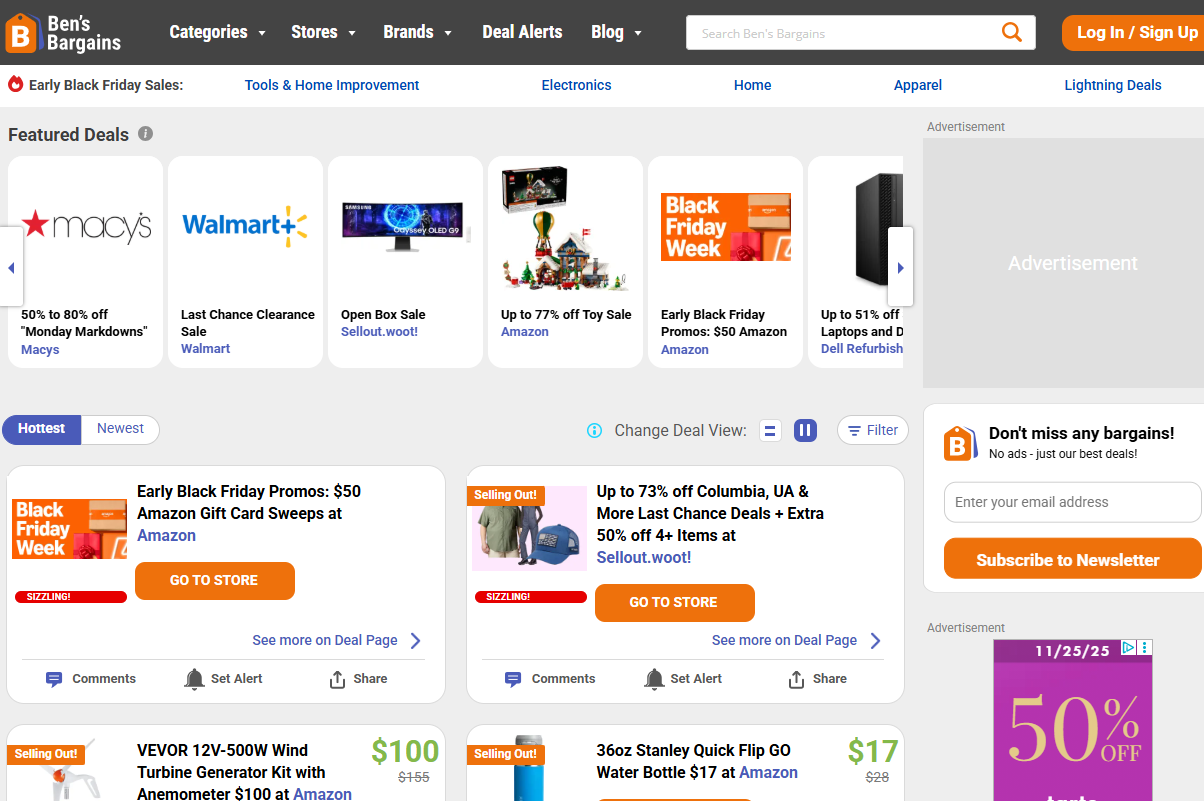Click Share icon on Columbia woot deal
1204x801 pixels.
point(796,679)
